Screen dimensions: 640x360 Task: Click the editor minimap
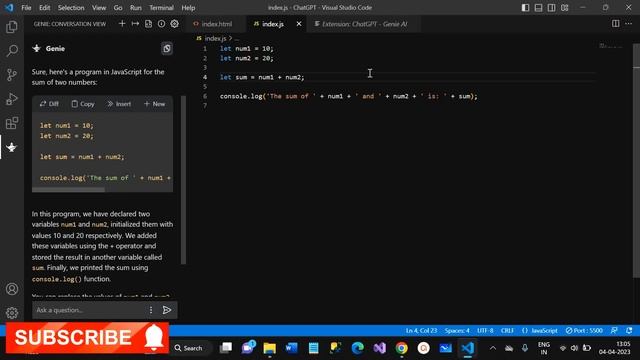pyautogui.click(x=611, y=46)
